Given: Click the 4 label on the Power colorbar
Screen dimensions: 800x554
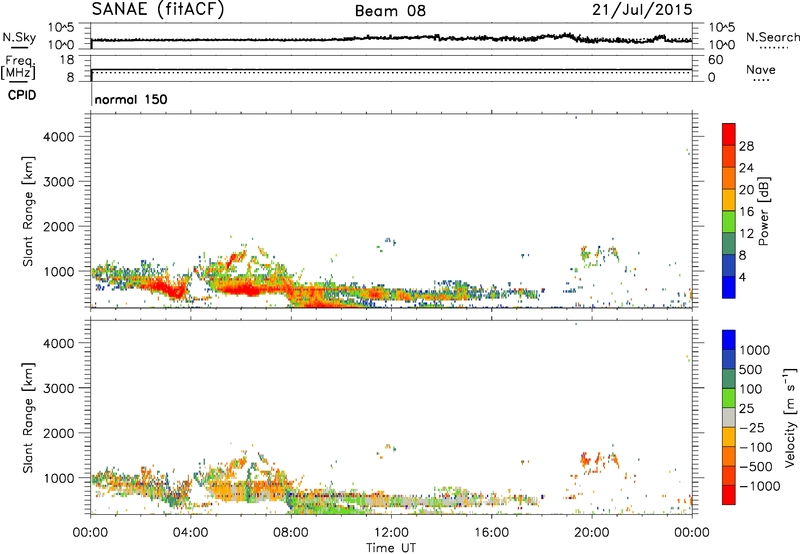Looking at the screenshot, I should 743,277.
